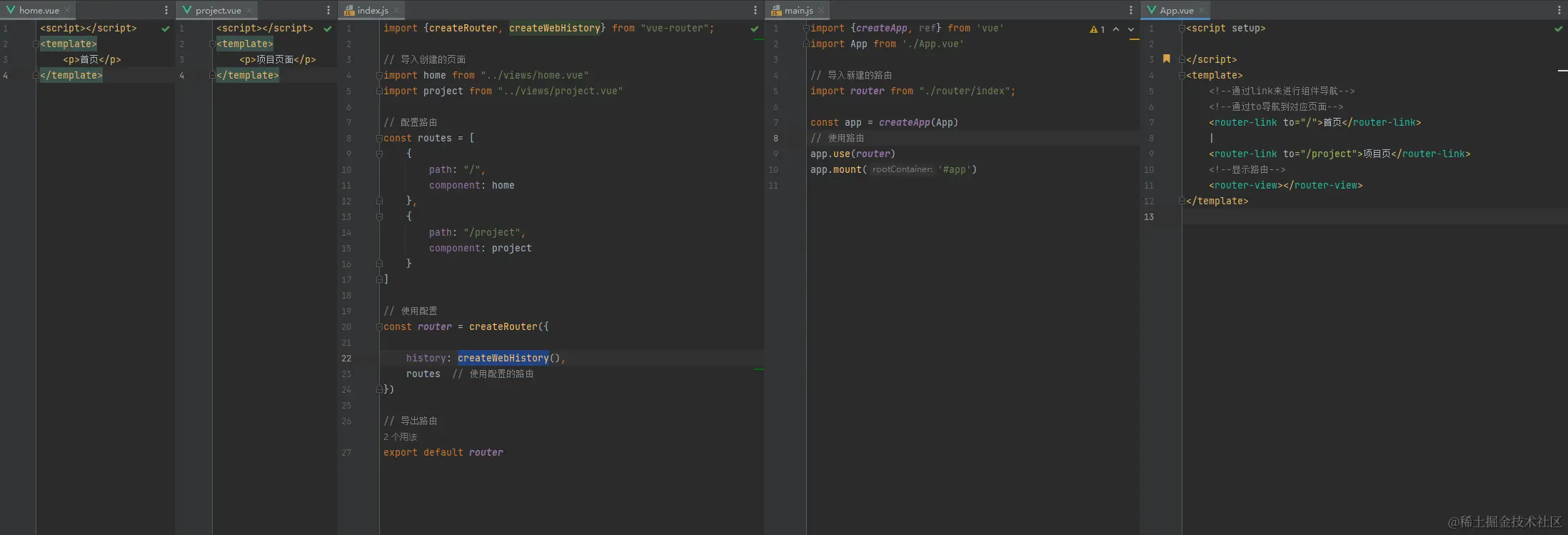Click the green inspection checkmark in index.js
Screen dimensions: 1568x535
755,29
